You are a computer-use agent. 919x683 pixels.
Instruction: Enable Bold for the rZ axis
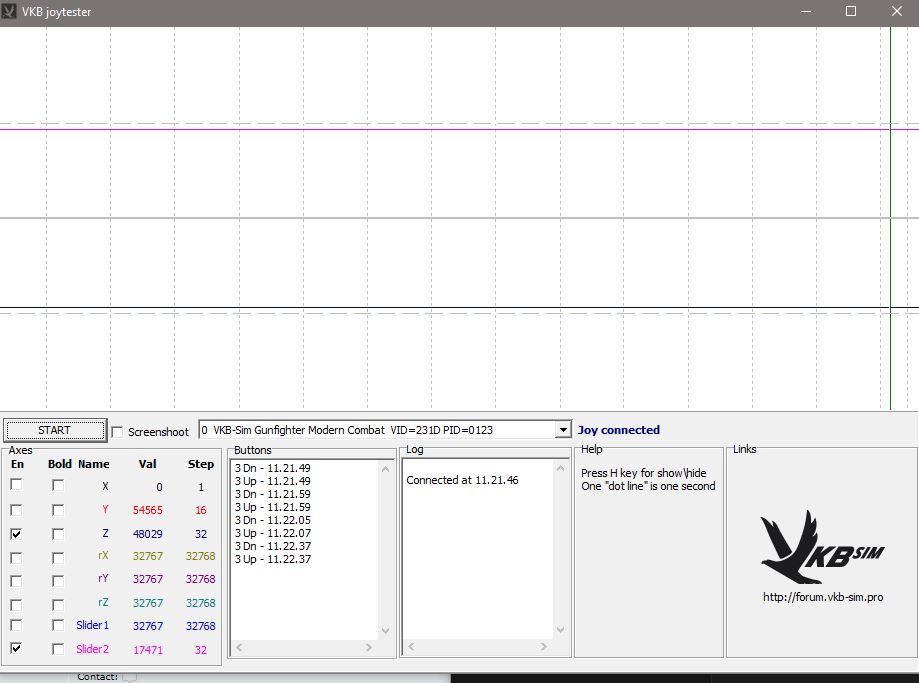(x=58, y=603)
